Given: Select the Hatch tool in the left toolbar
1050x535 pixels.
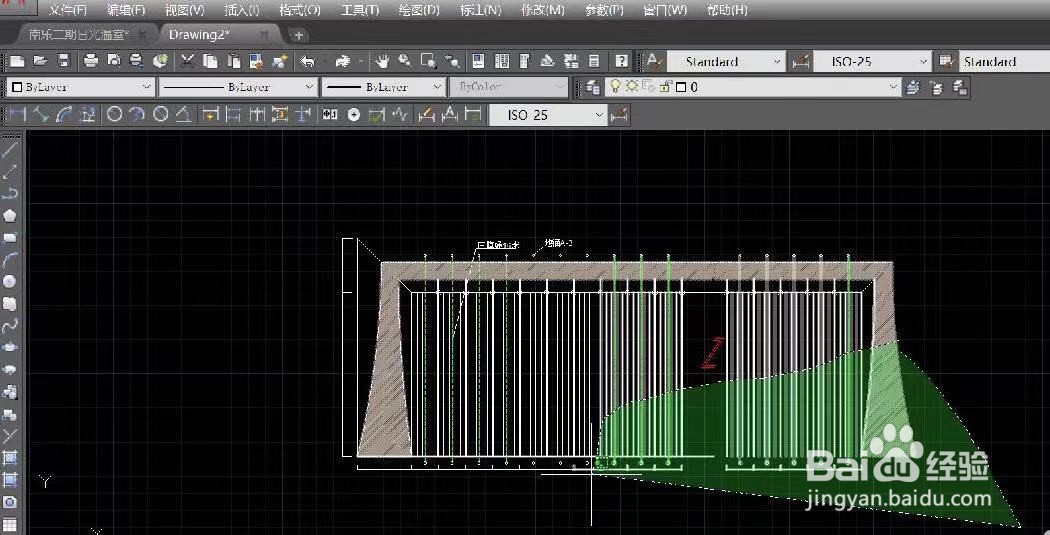Looking at the screenshot, I should 10,458.
